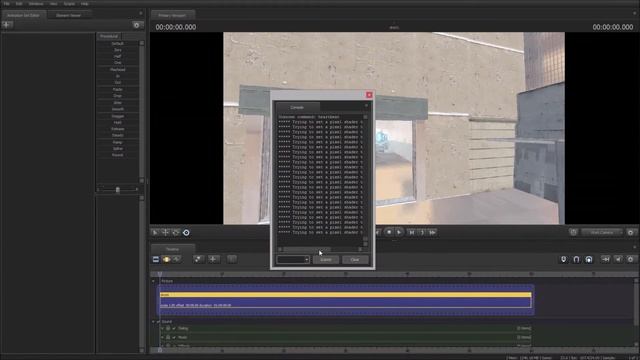
Task: Expand the Music track arrow
Action: (162, 338)
